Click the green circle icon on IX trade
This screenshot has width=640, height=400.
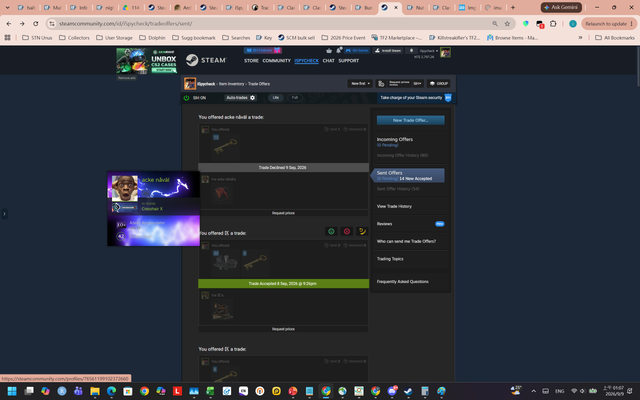(331, 231)
